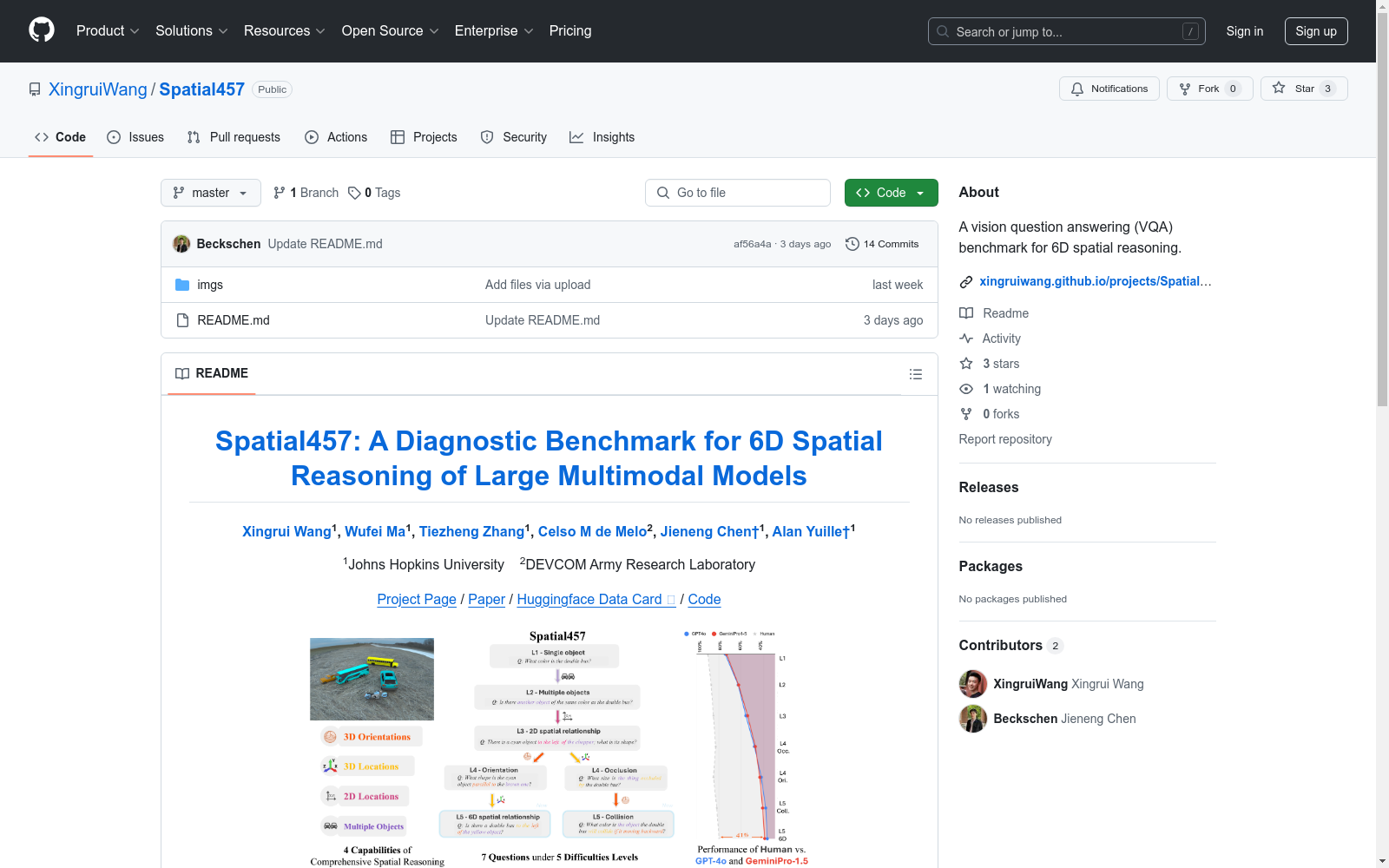Open the master branch selector dropdown
This screenshot has width=1389, height=868.
[x=211, y=193]
